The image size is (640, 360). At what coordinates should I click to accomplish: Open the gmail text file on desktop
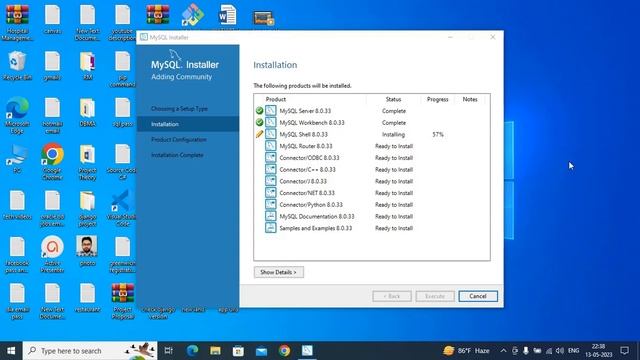click(52, 66)
